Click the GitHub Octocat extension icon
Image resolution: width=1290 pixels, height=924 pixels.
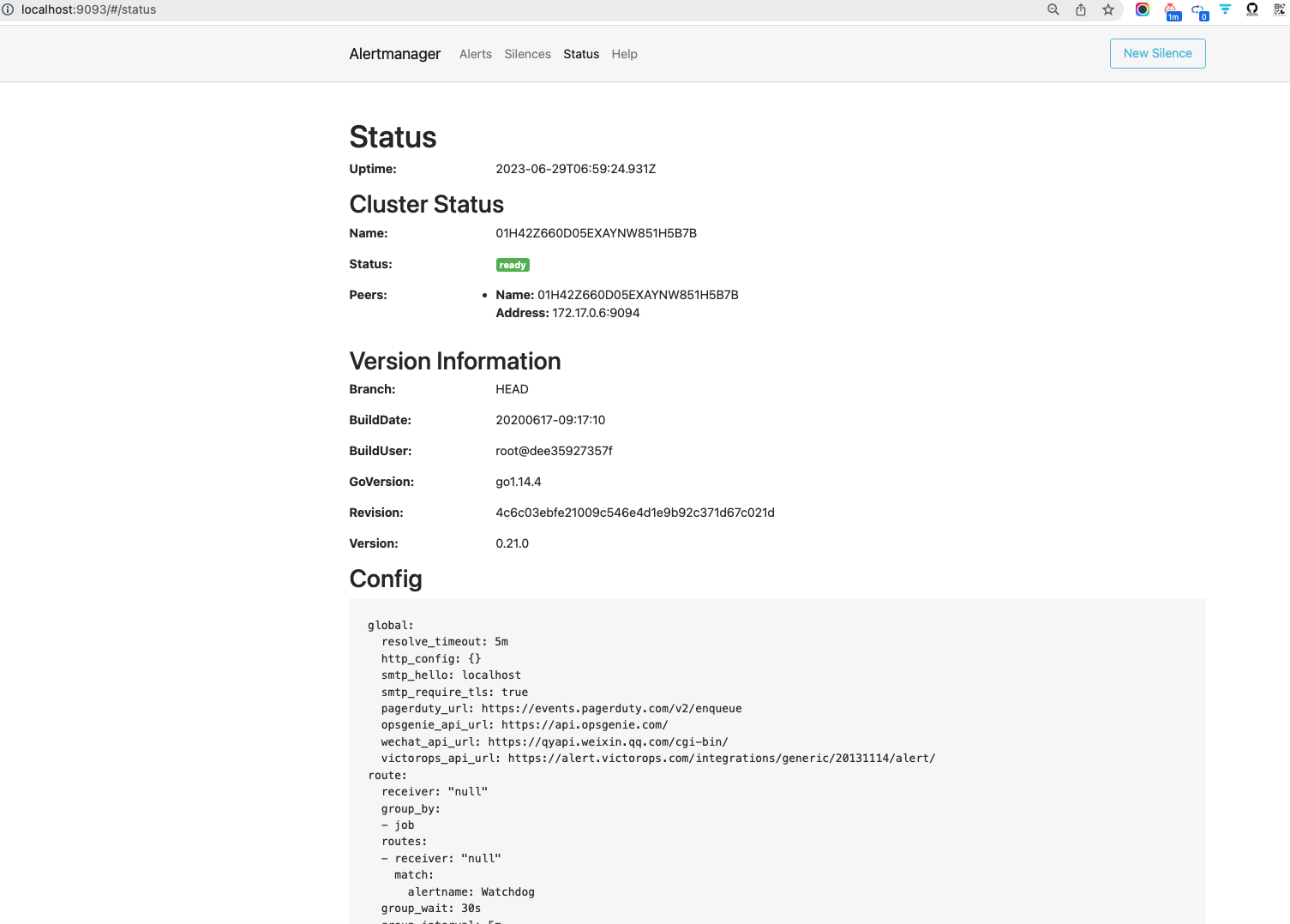tap(1251, 9)
